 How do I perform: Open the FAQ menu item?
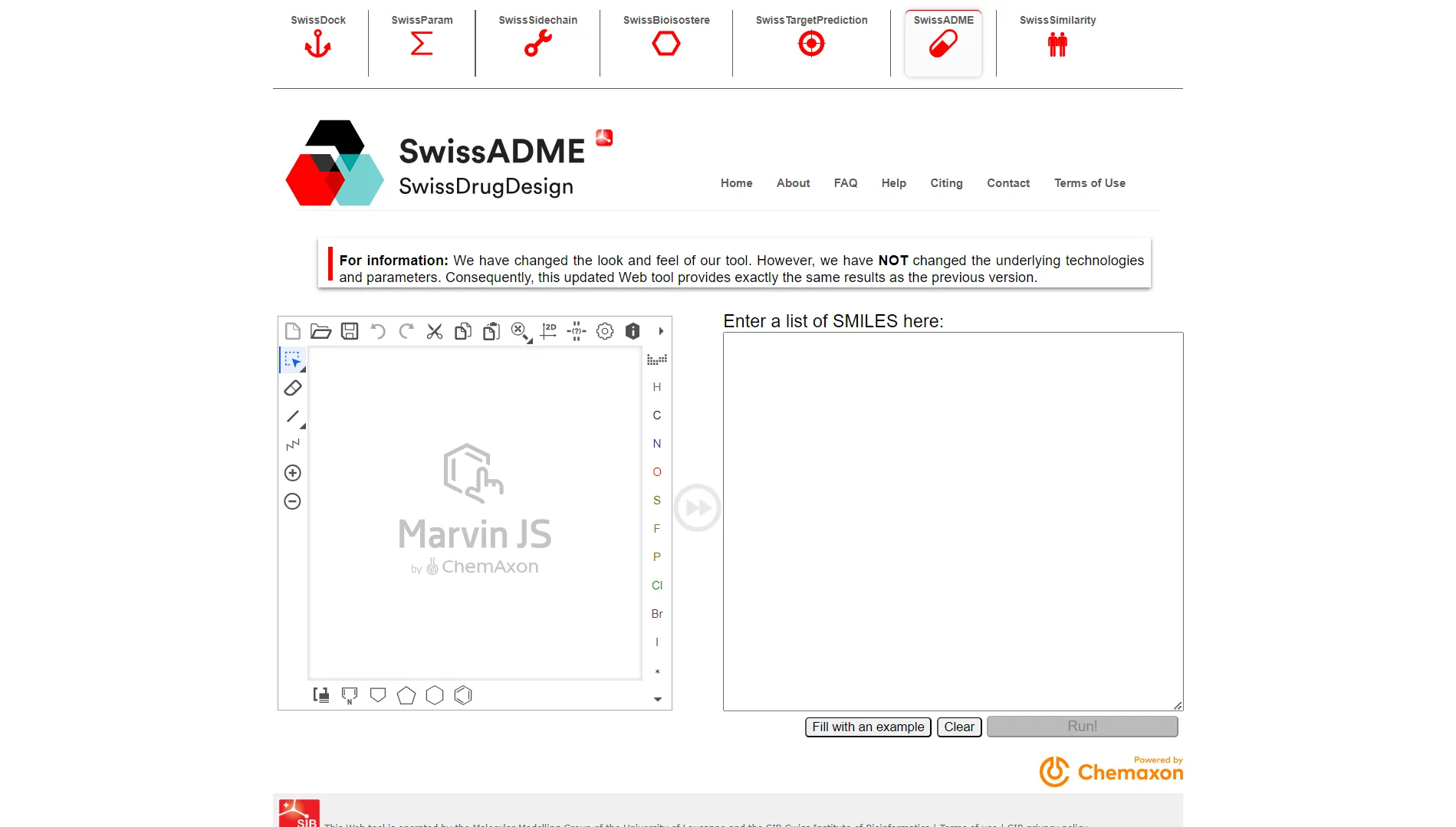845,183
